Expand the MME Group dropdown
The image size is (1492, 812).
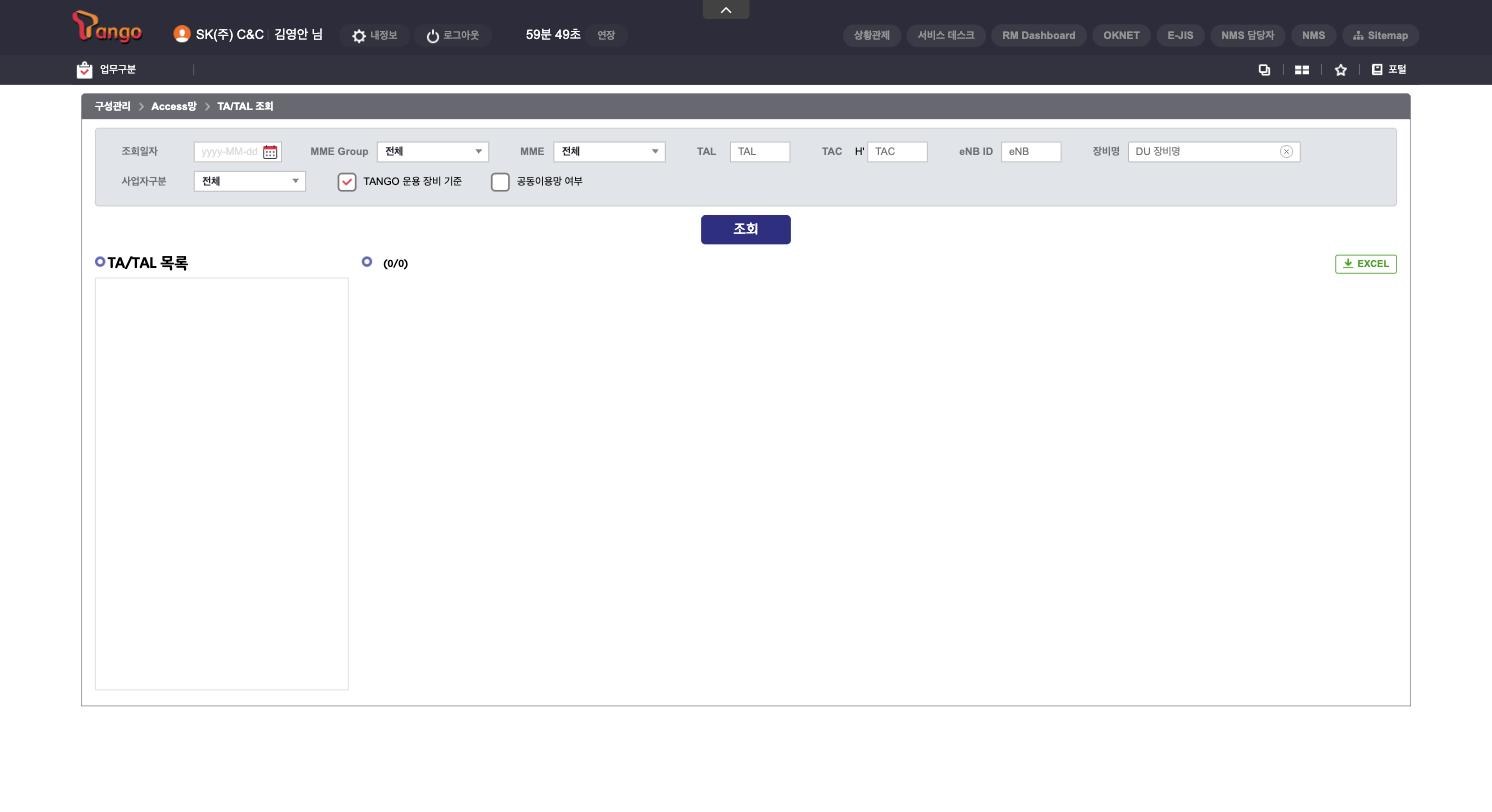point(433,152)
